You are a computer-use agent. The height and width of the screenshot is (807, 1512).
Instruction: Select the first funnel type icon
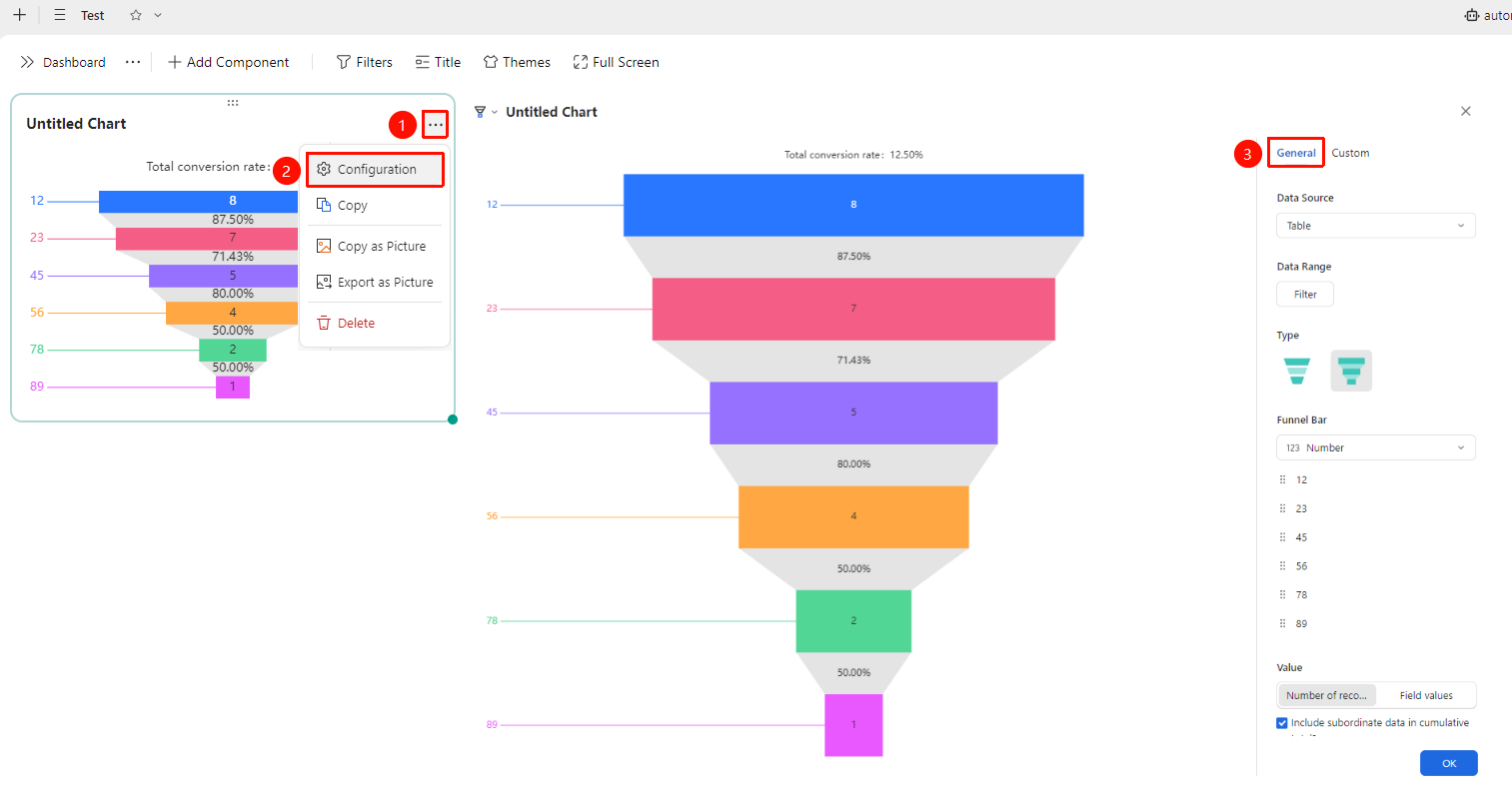click(1297, 371)
